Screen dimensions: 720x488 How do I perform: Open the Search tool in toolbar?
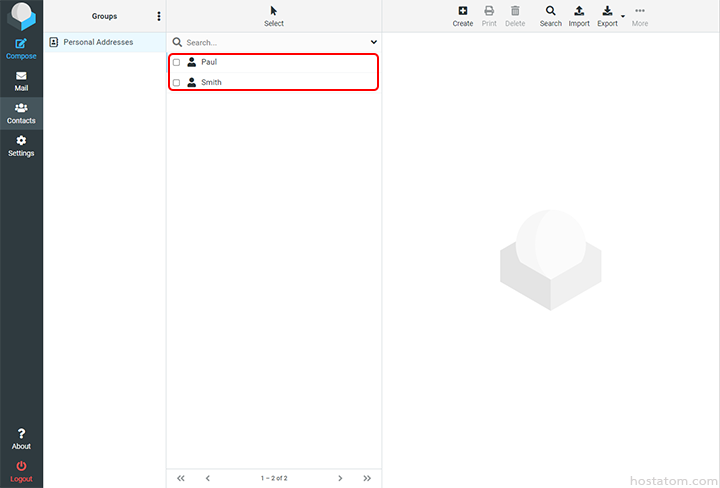[550, 11]
